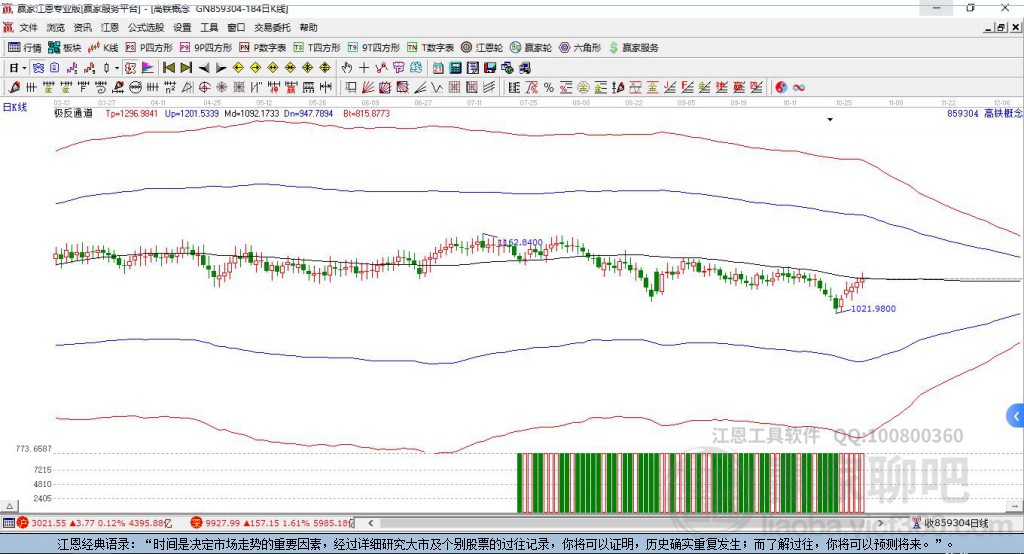Open the 江恩 menu
Viewport: 1024px width, 554px height.
point(110,28)
